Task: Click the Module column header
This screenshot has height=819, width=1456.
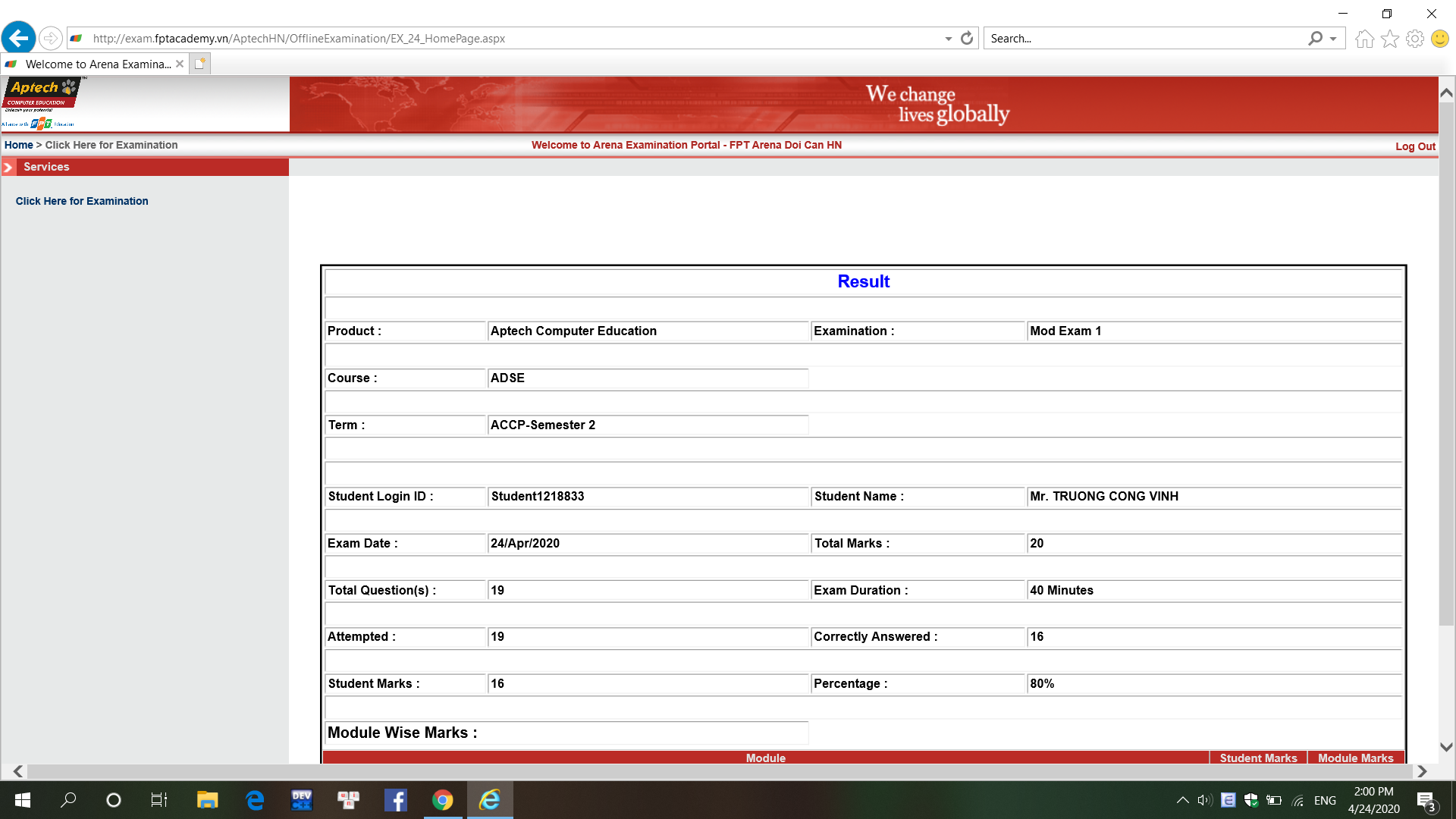Action: (766, 758)
